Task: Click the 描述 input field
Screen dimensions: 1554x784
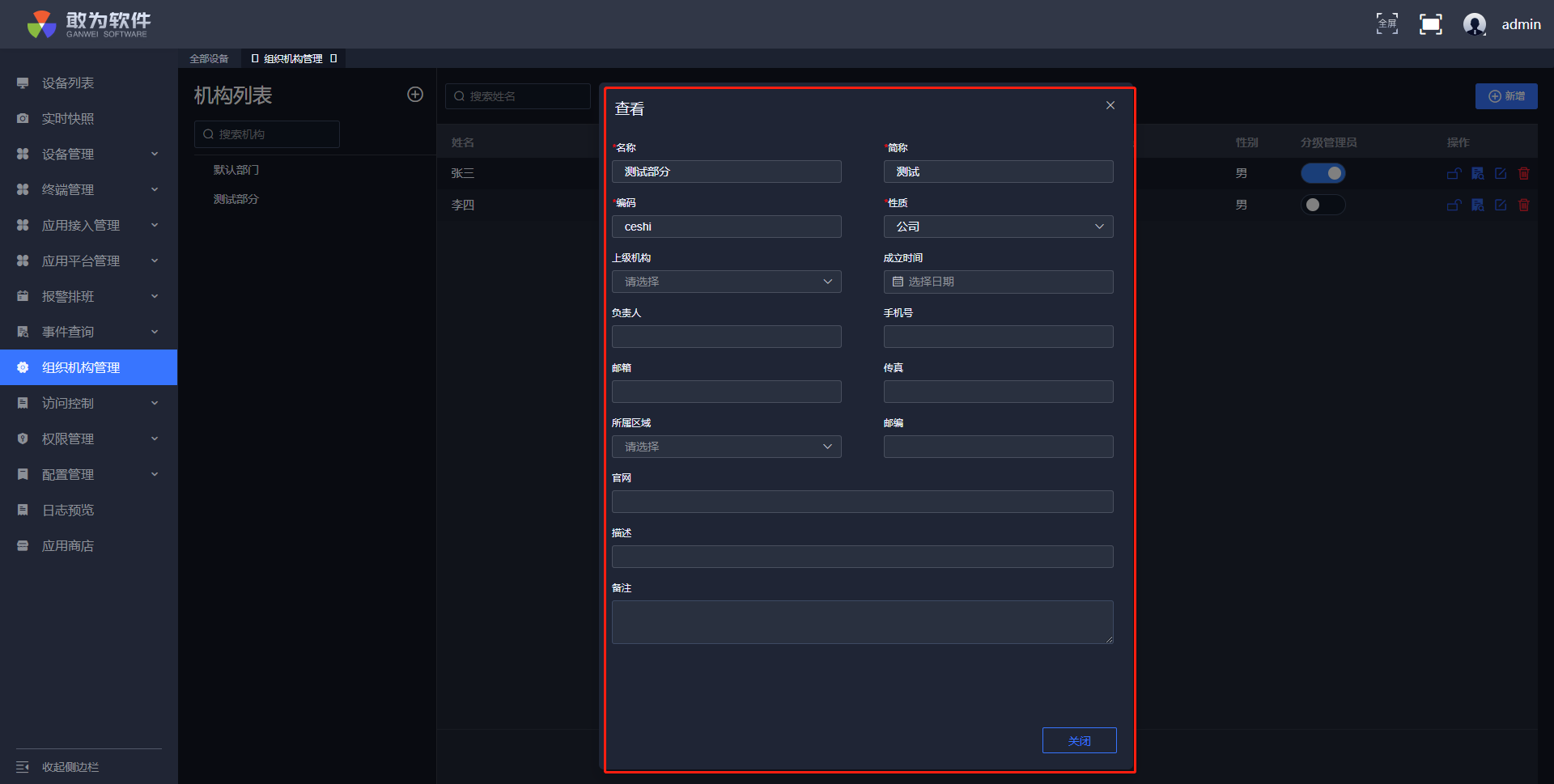Action: click(862, 557)
